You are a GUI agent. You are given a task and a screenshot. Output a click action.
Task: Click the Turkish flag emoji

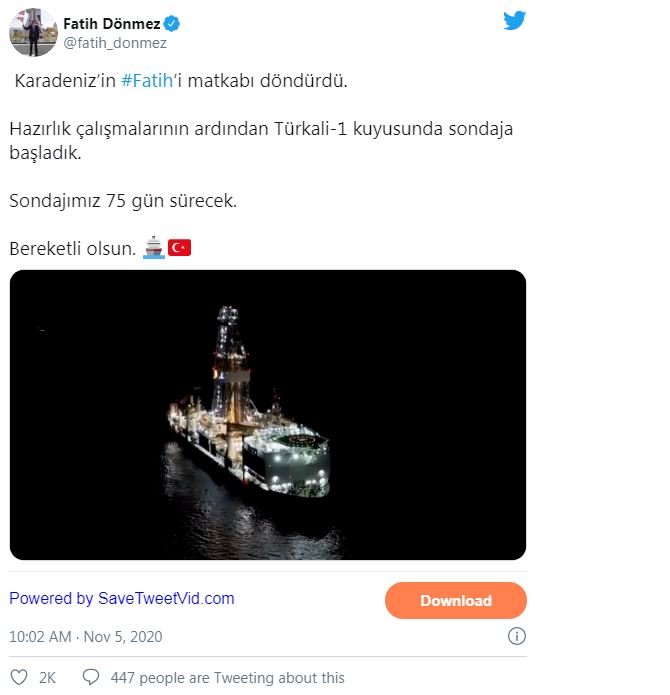click(x=179, y=247)
